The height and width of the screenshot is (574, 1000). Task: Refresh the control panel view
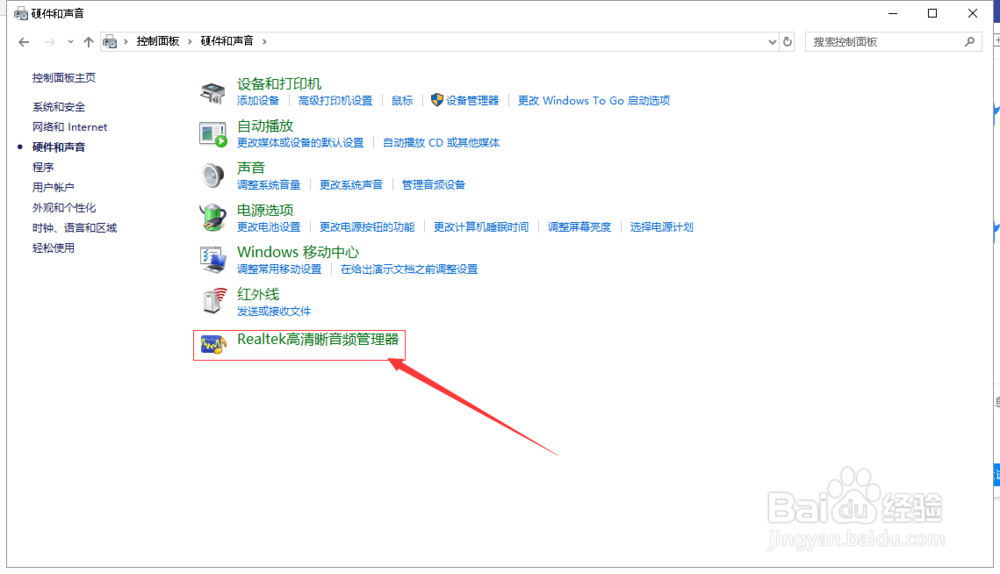pos(788,42)
